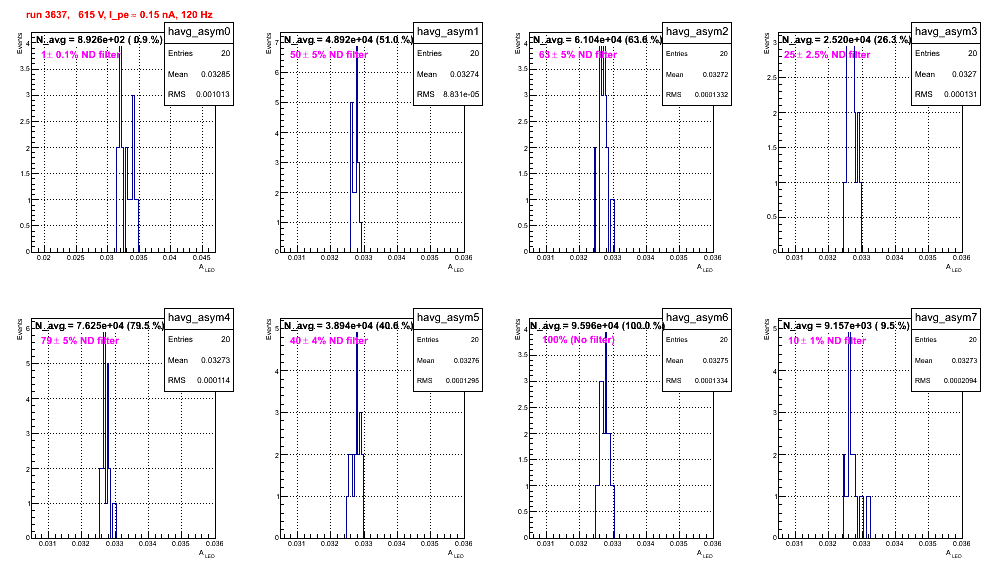Pick the magenta 50± 5% ND filter label

tap(329, 55)
